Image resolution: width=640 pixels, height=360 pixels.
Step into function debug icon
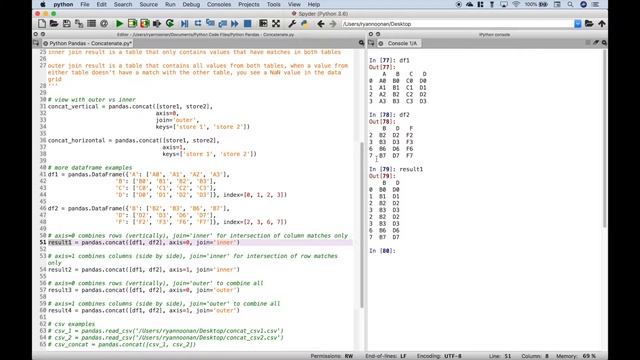point(210,24)
